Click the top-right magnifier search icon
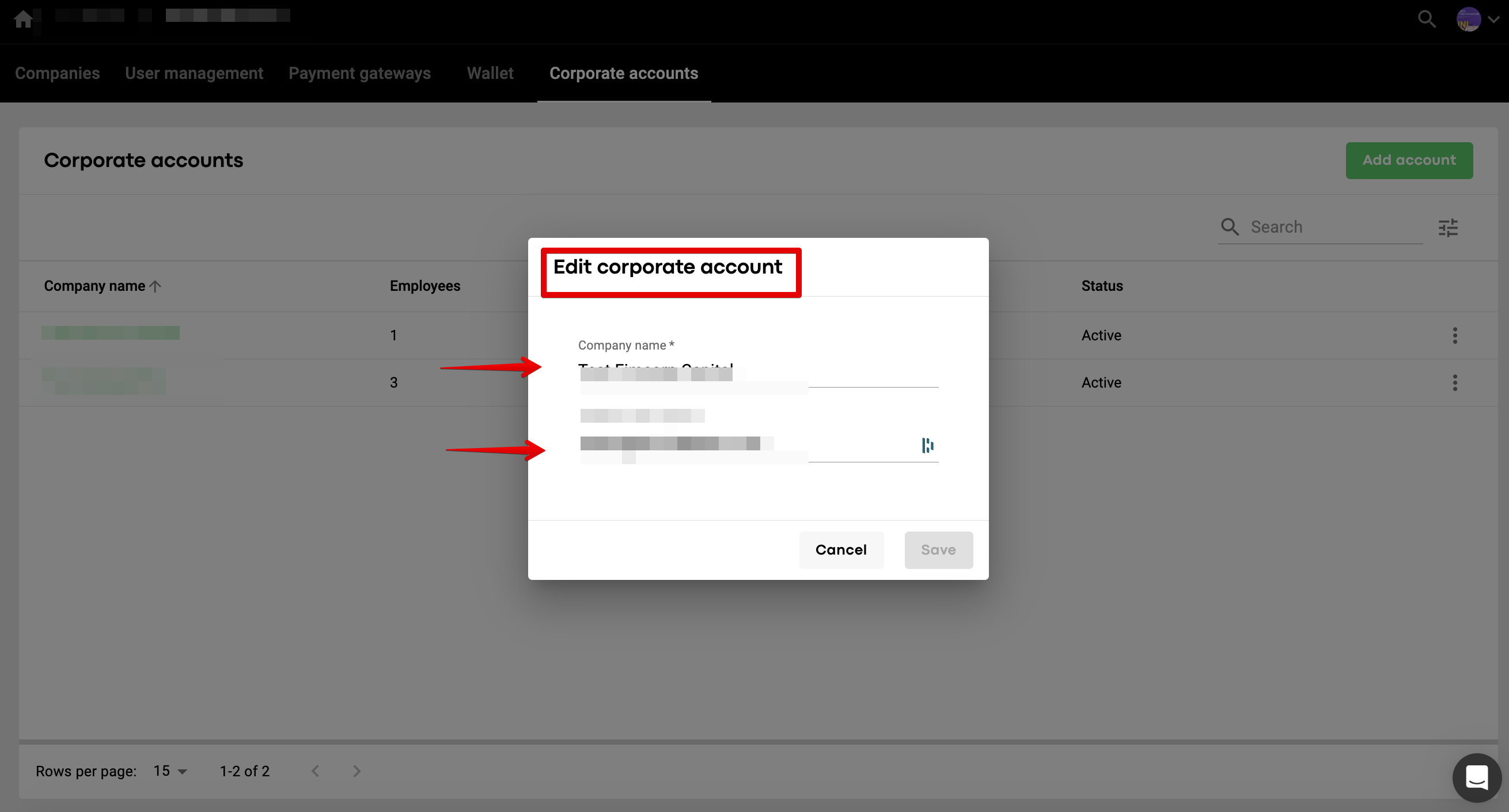This screenshot has width=1509, height=812. click(1427, 20)
